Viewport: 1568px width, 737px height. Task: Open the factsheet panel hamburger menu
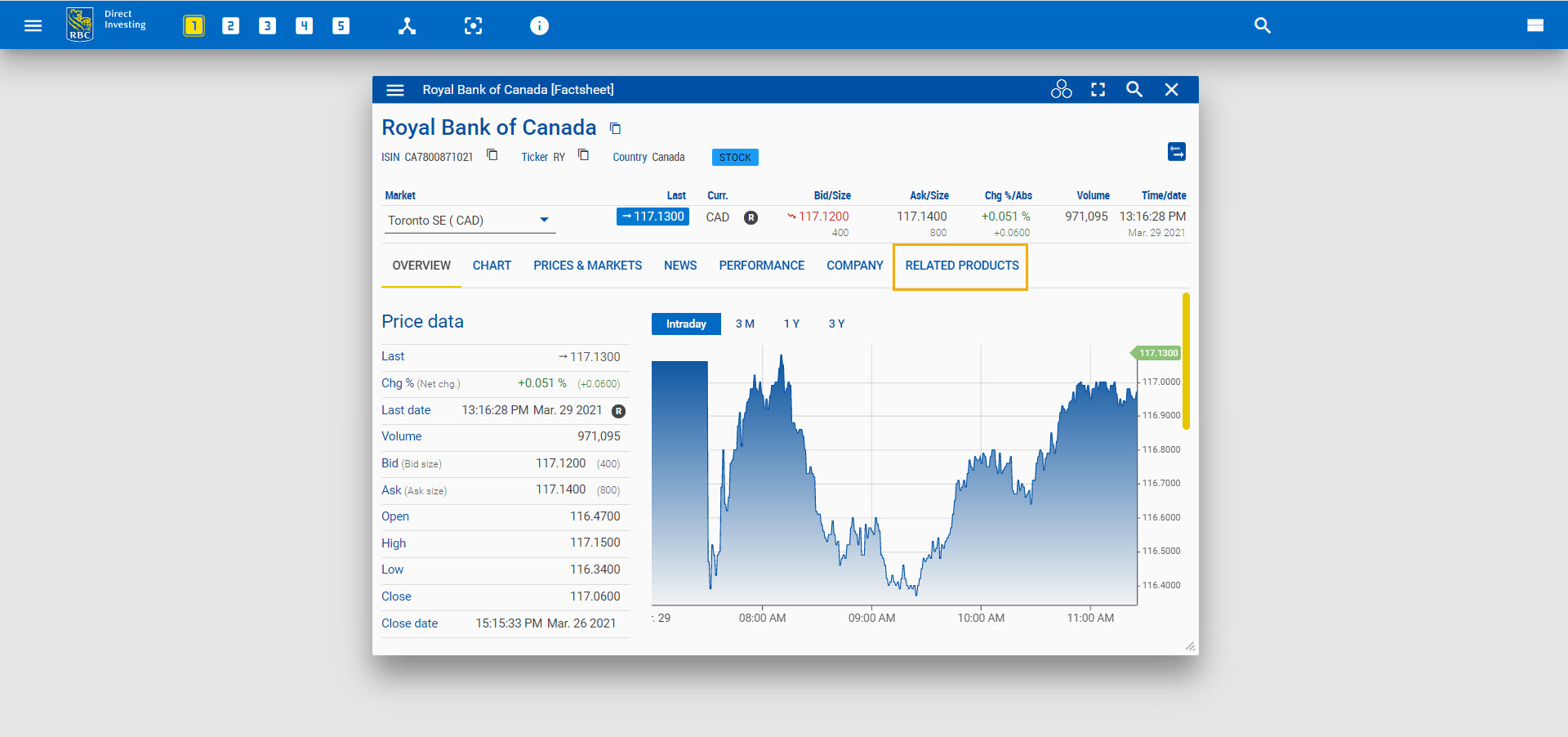tap(395, 90)
